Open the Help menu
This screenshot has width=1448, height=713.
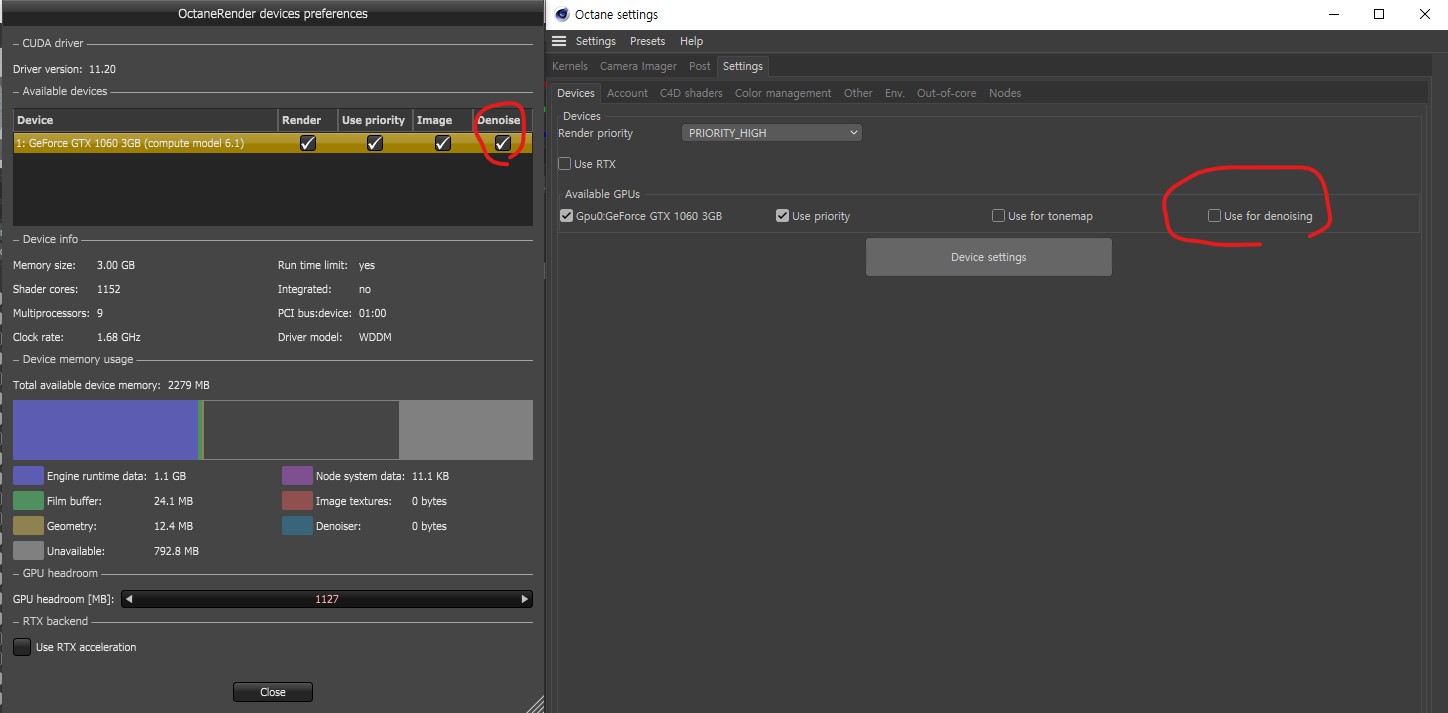(691, 41)
